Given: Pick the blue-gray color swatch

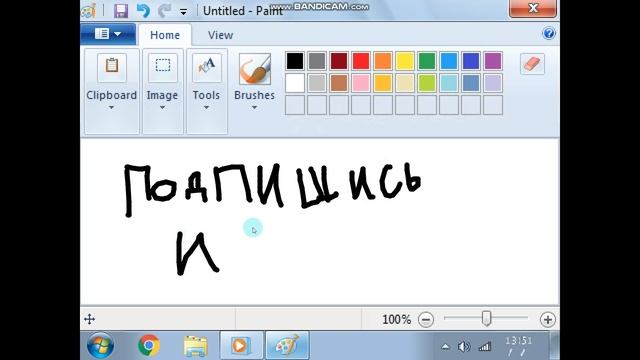Looking at the screenshot, I should (471, 83).
